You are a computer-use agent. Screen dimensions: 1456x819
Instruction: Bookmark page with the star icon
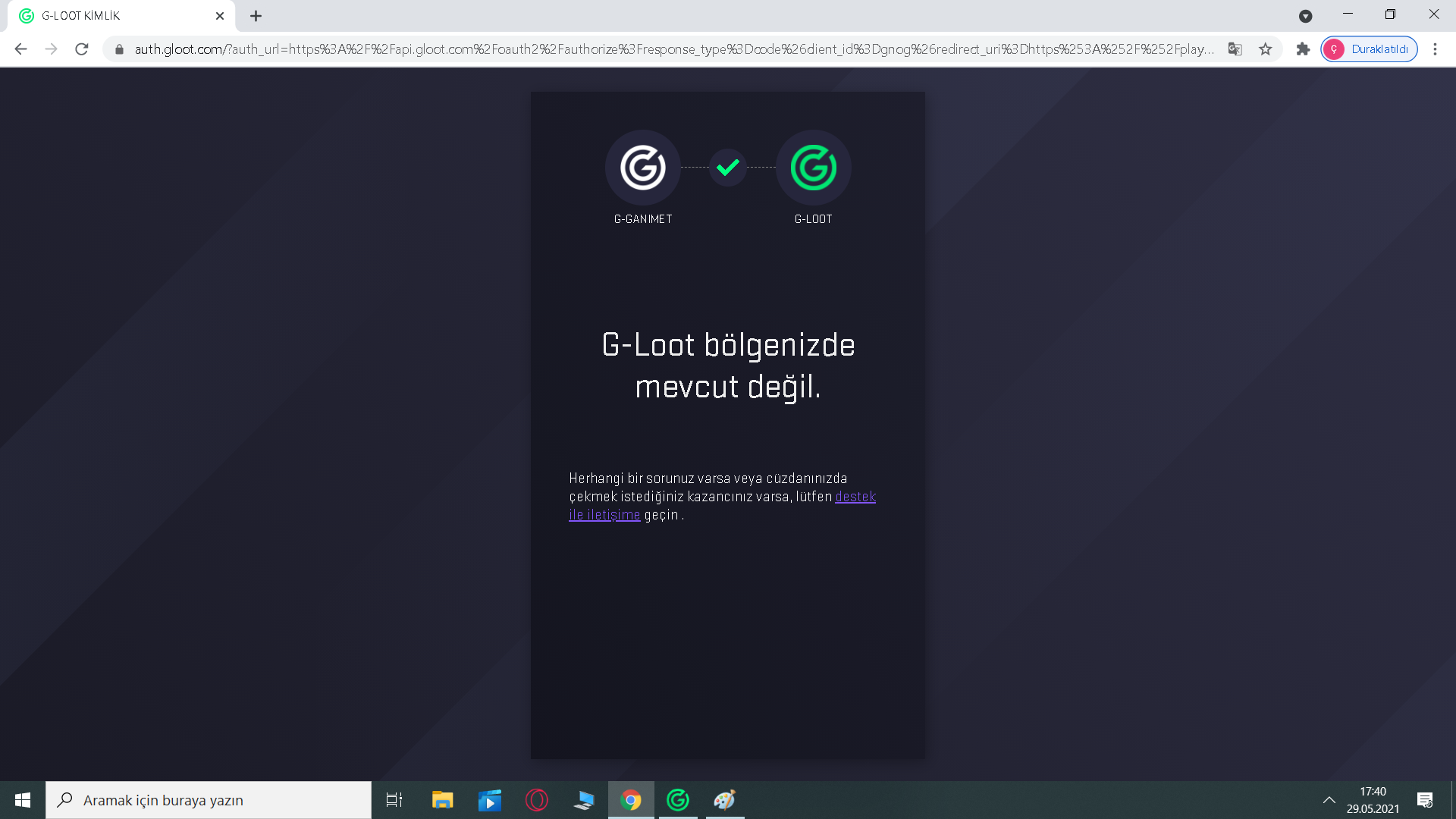click(x=1265, y=49)
